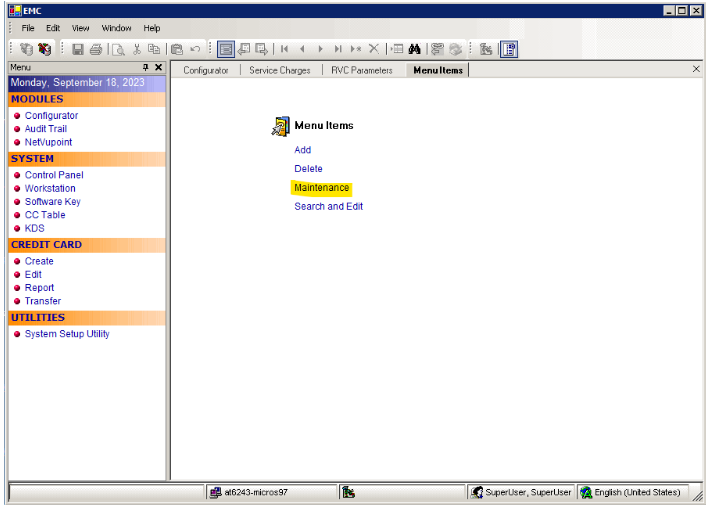Open the File menu
Viewport: 707px width, 505px height.
[28, 28]
